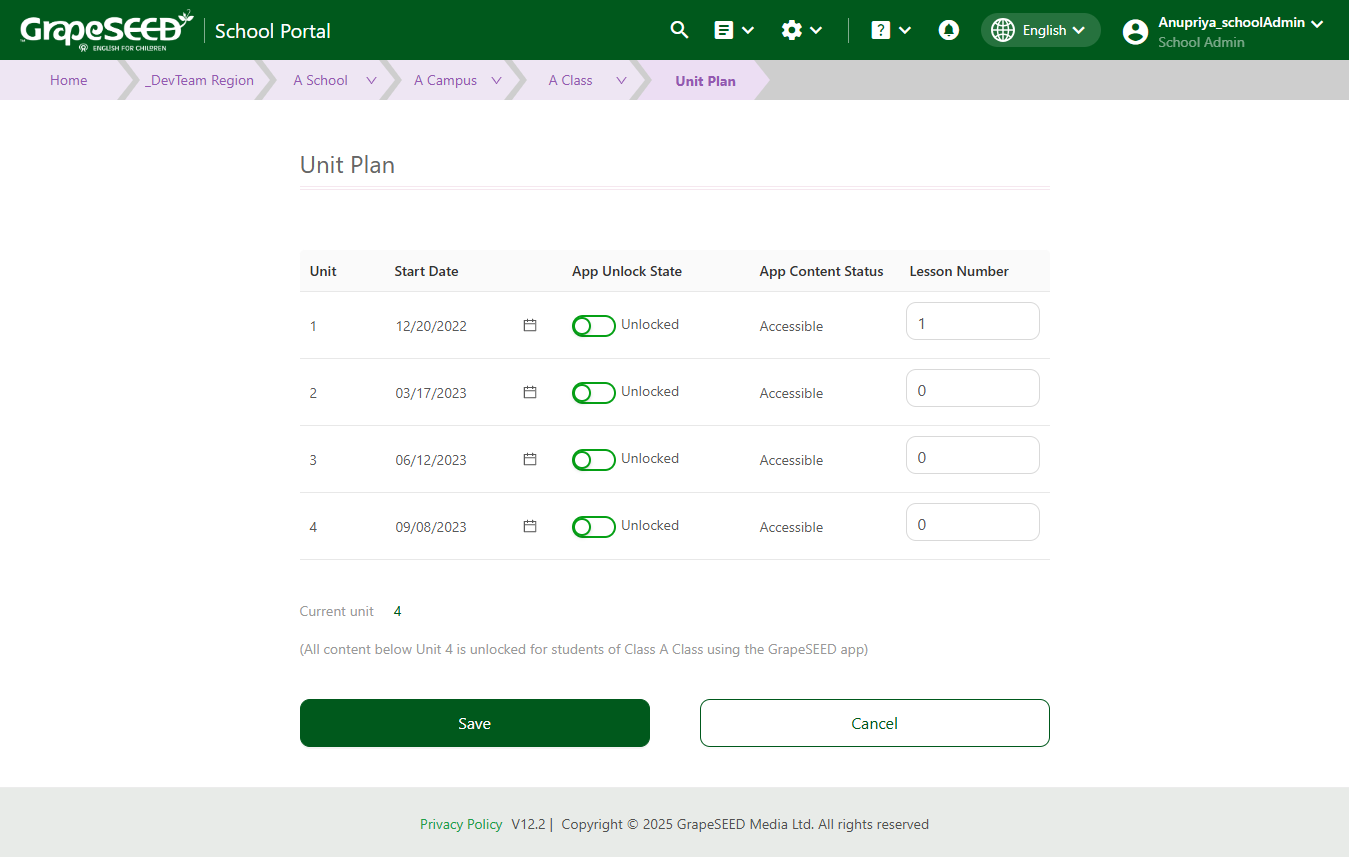Click the globe language icon
The image size is (1349, 857).
coord(1003,30)
